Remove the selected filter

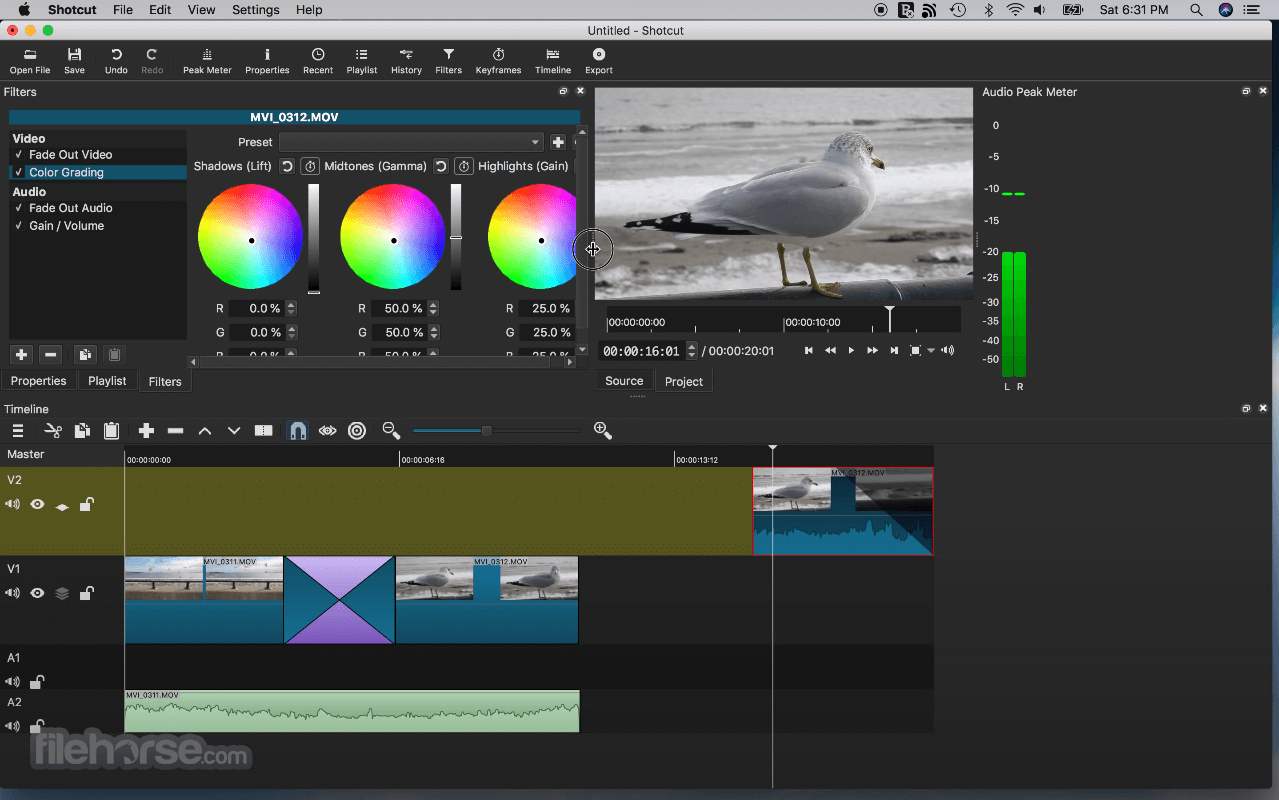tap(51, 355)
